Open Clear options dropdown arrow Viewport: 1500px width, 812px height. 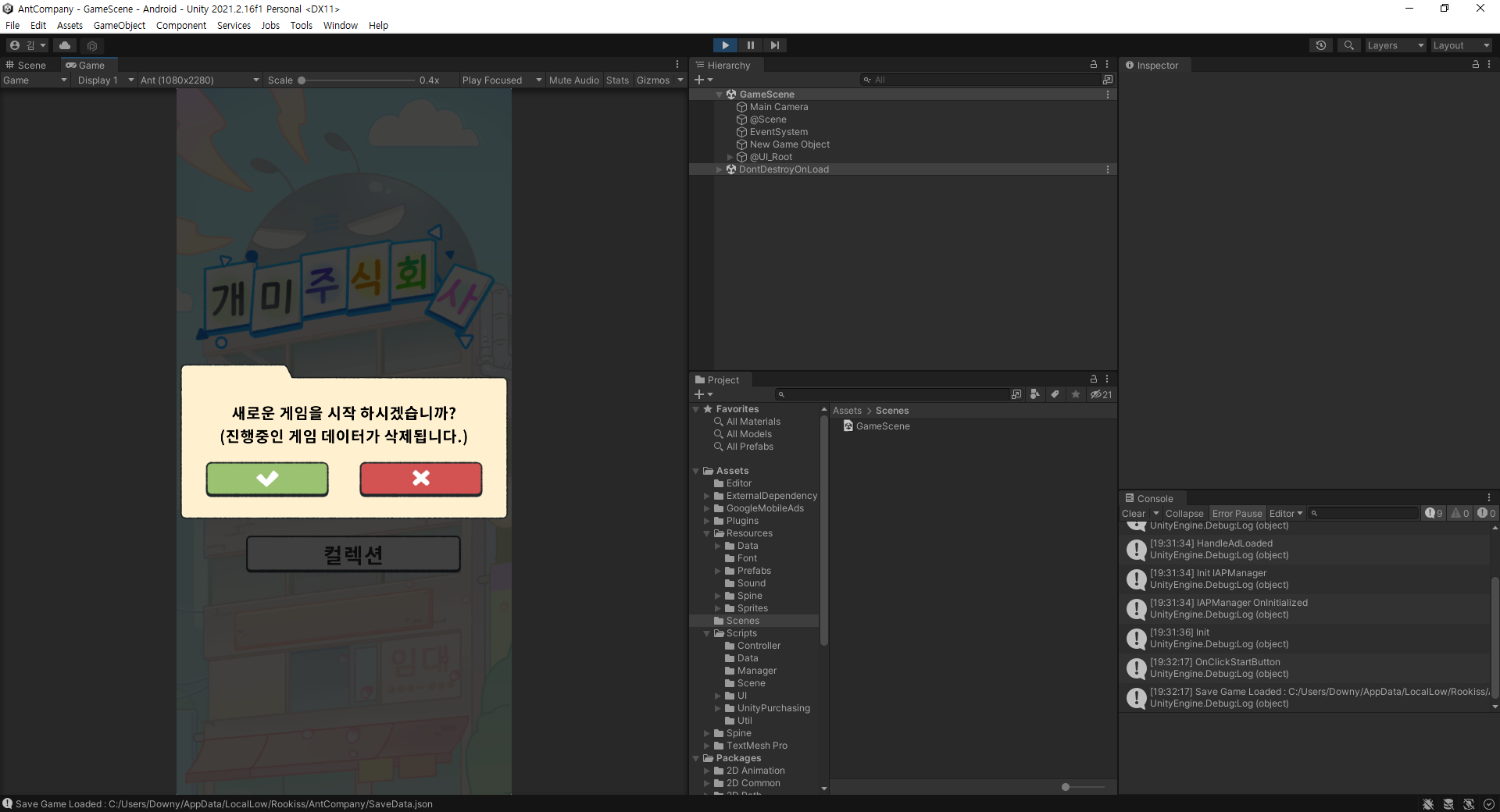1155,513
